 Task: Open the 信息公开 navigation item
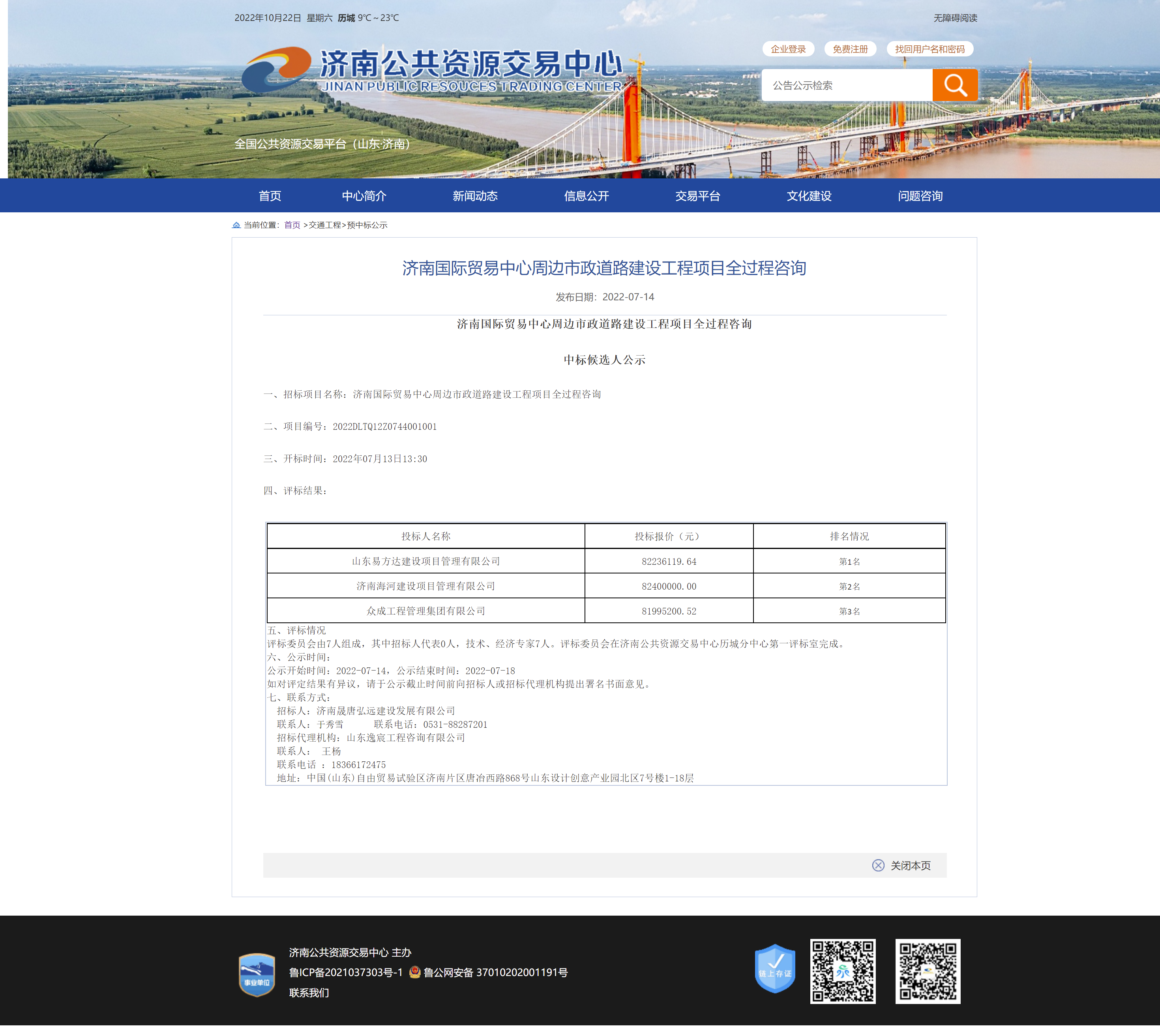coord(586,196)
